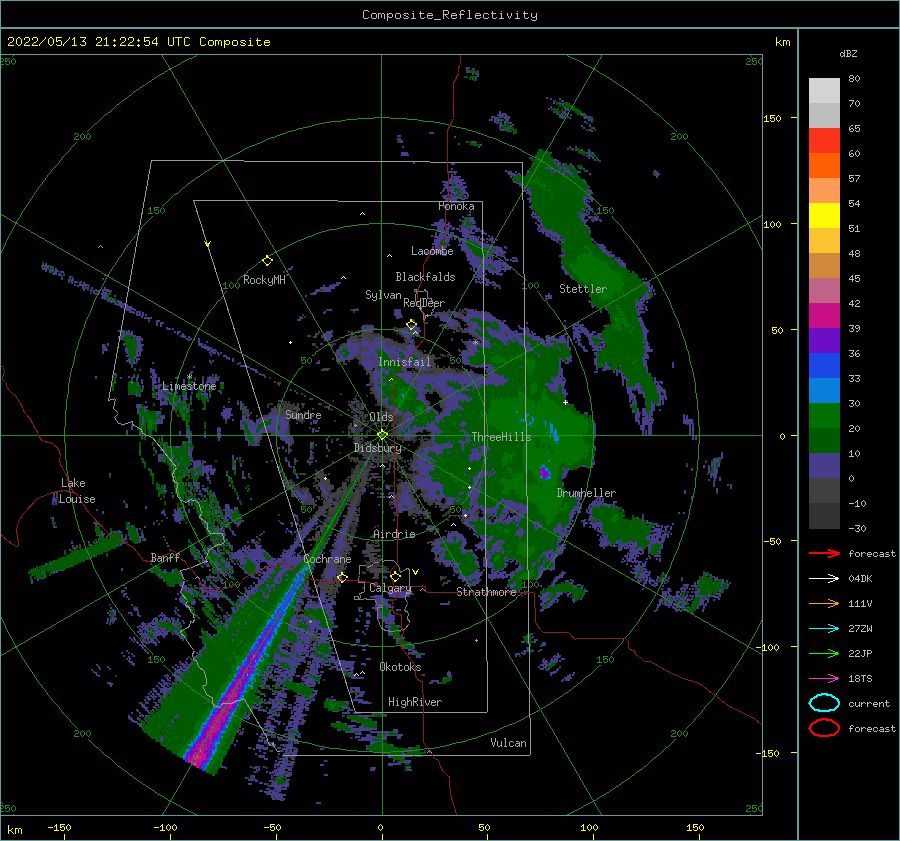Click the yellow station marker near Cochrane

click(342, 577)
